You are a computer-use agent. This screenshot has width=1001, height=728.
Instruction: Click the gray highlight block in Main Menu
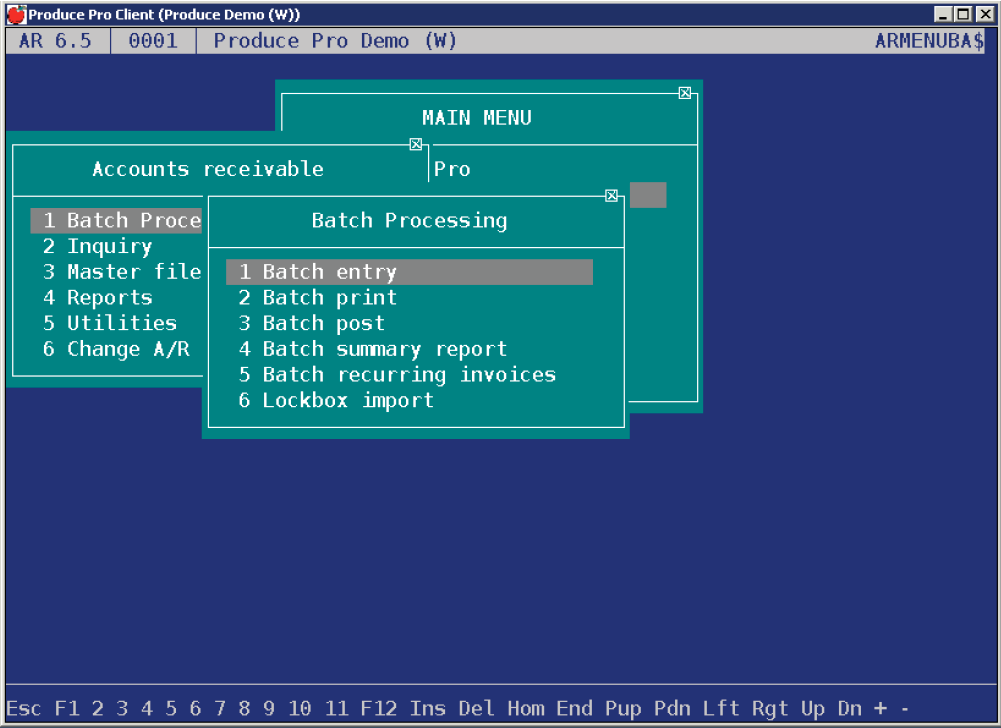pyautogui.click(x=648, y=195)
